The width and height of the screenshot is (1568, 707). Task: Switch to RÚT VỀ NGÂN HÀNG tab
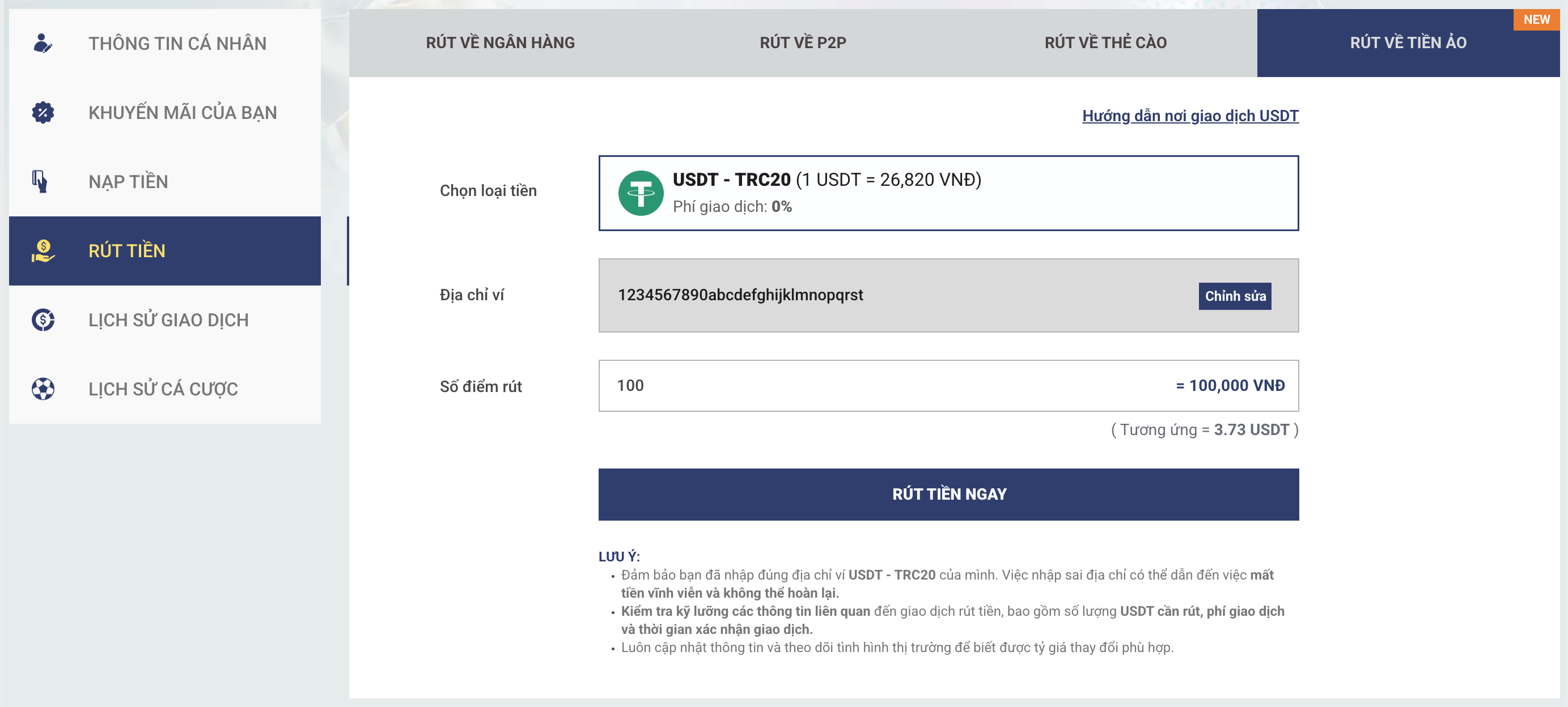coord(500,42)
